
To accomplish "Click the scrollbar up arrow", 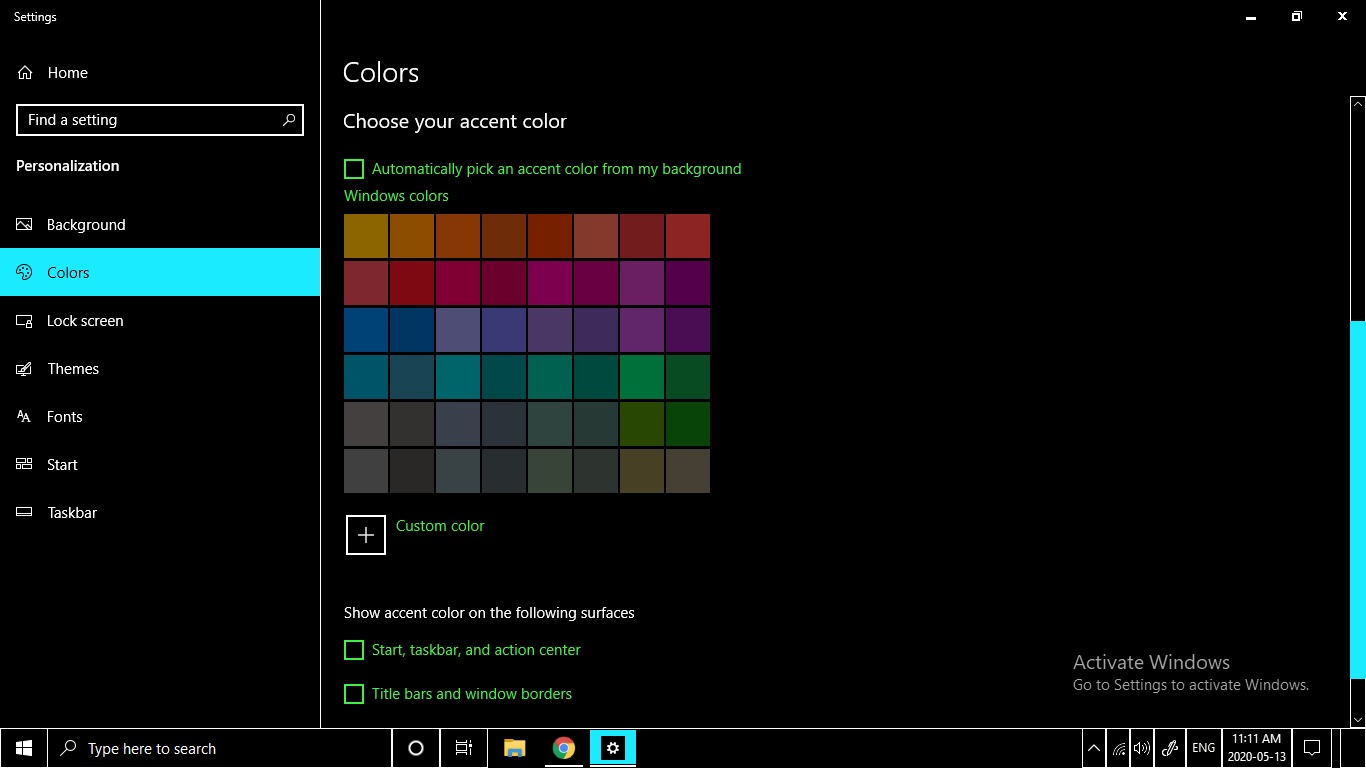I will pos(1357,103).
